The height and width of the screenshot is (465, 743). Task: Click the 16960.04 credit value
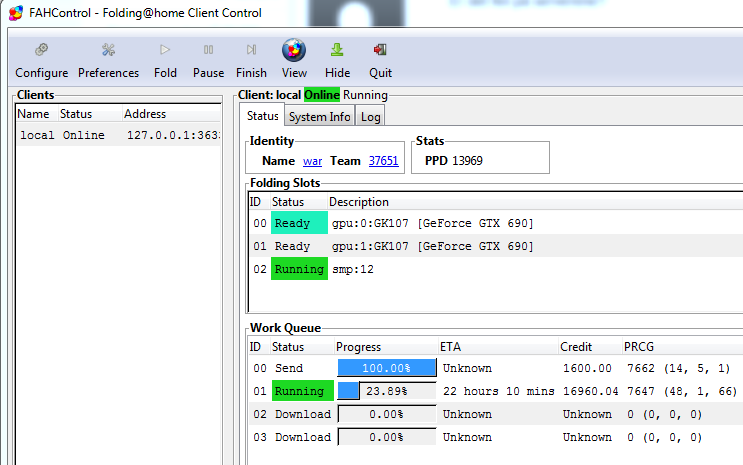point(590,391)
